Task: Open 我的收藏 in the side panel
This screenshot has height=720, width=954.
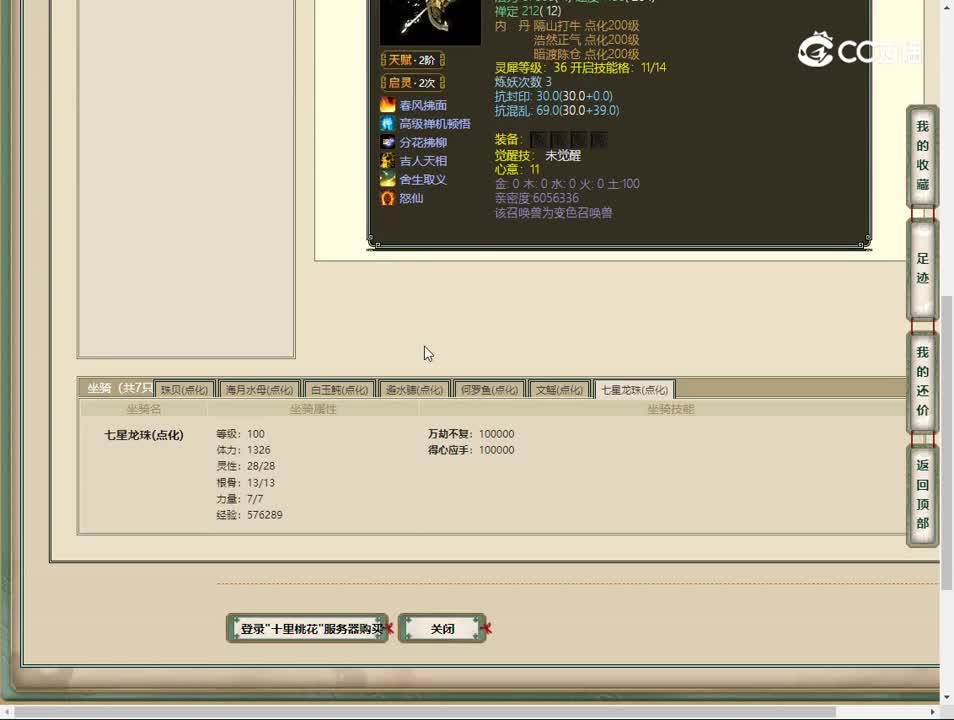Action: 922,156
